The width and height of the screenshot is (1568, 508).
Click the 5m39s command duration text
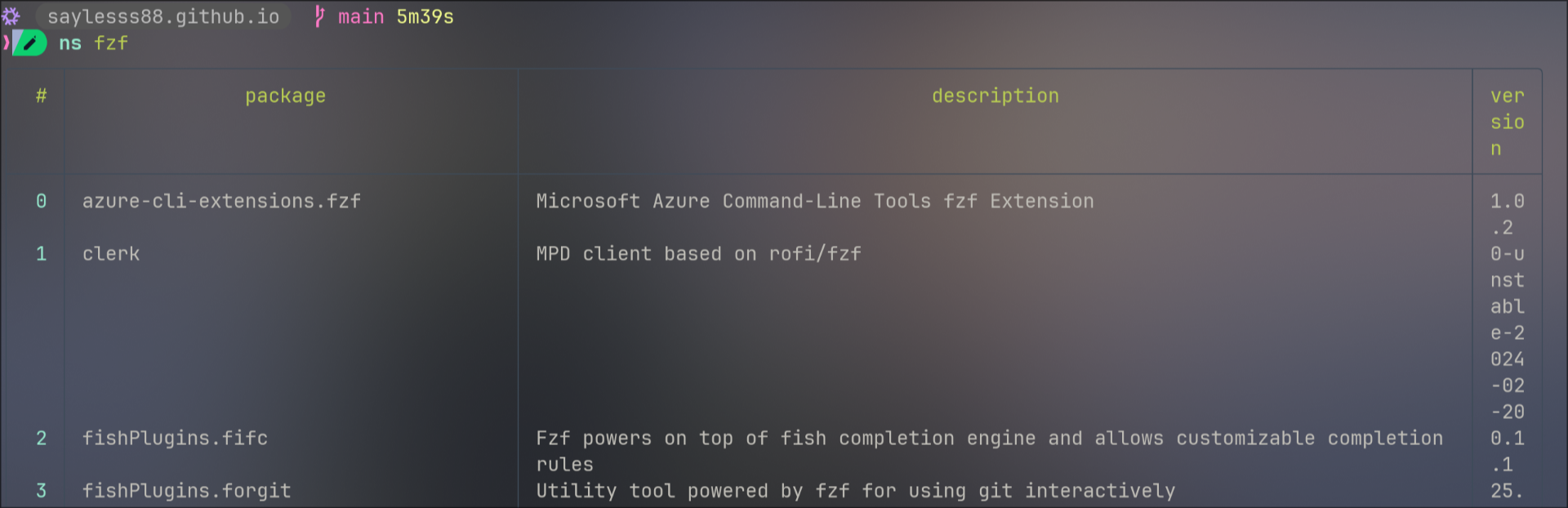(425, 16)
